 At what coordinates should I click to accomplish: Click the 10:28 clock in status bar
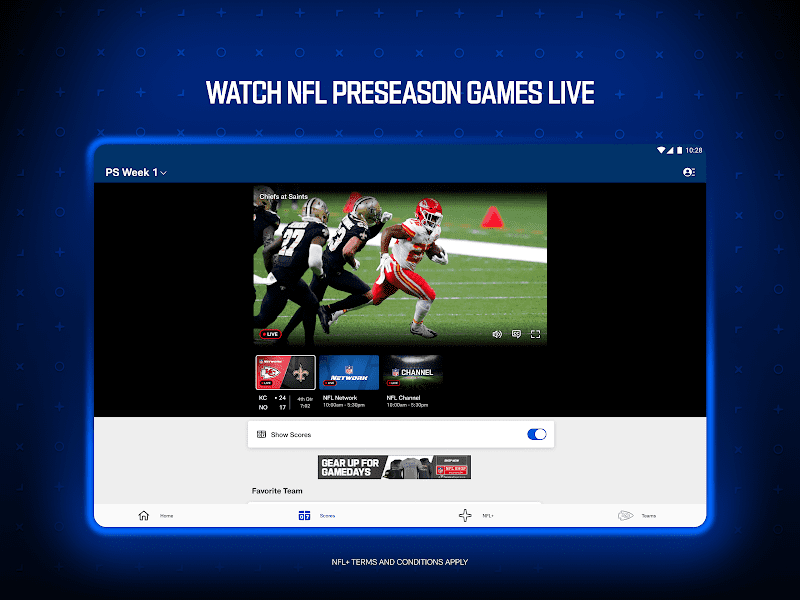pos(694,150)
